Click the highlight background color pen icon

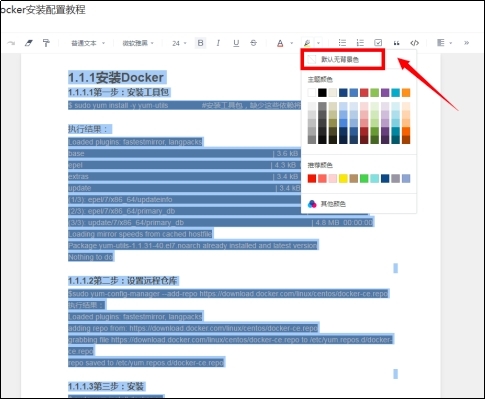[x=307, y=43]
